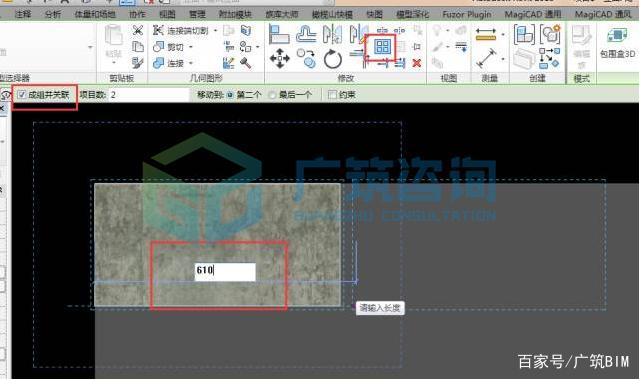Click the 项目数 input field
The height and width of the screenshot is (379, 639).
coord(149,95)
